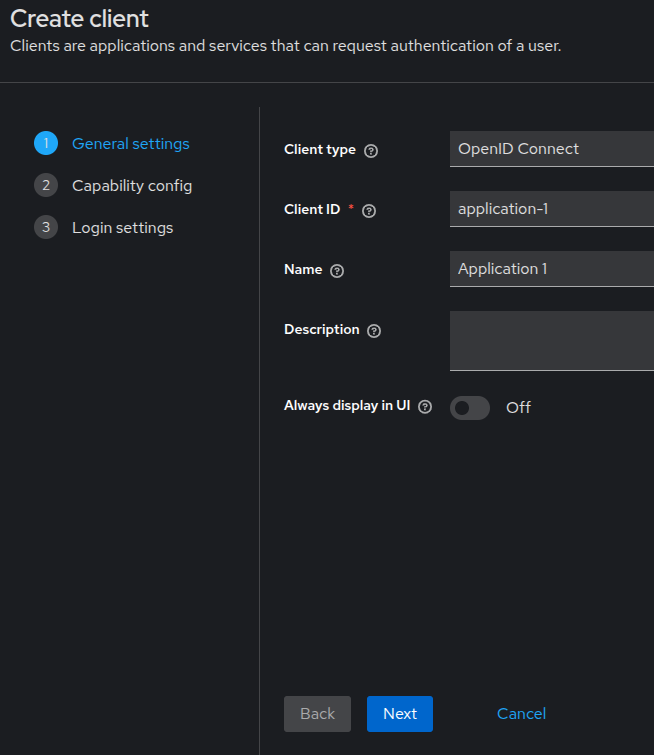Click the question mark next to Name

(x=337, y=271)
